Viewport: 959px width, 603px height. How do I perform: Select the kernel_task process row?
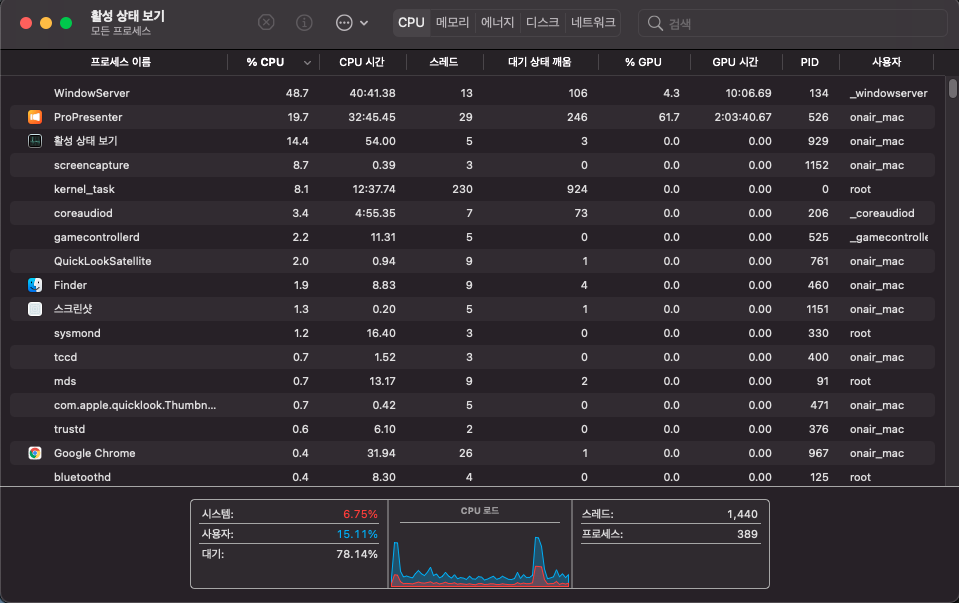[x=472, y=189]
